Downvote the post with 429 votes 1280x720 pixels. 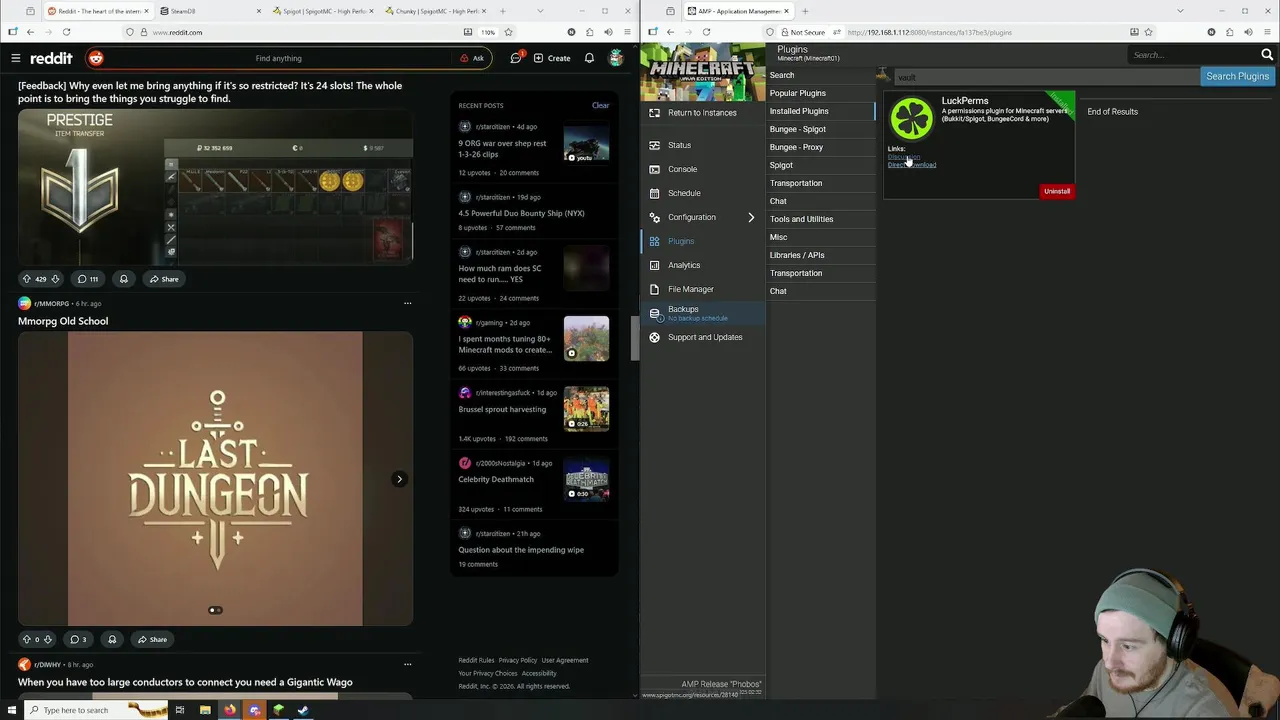click(x=55, y=279)
